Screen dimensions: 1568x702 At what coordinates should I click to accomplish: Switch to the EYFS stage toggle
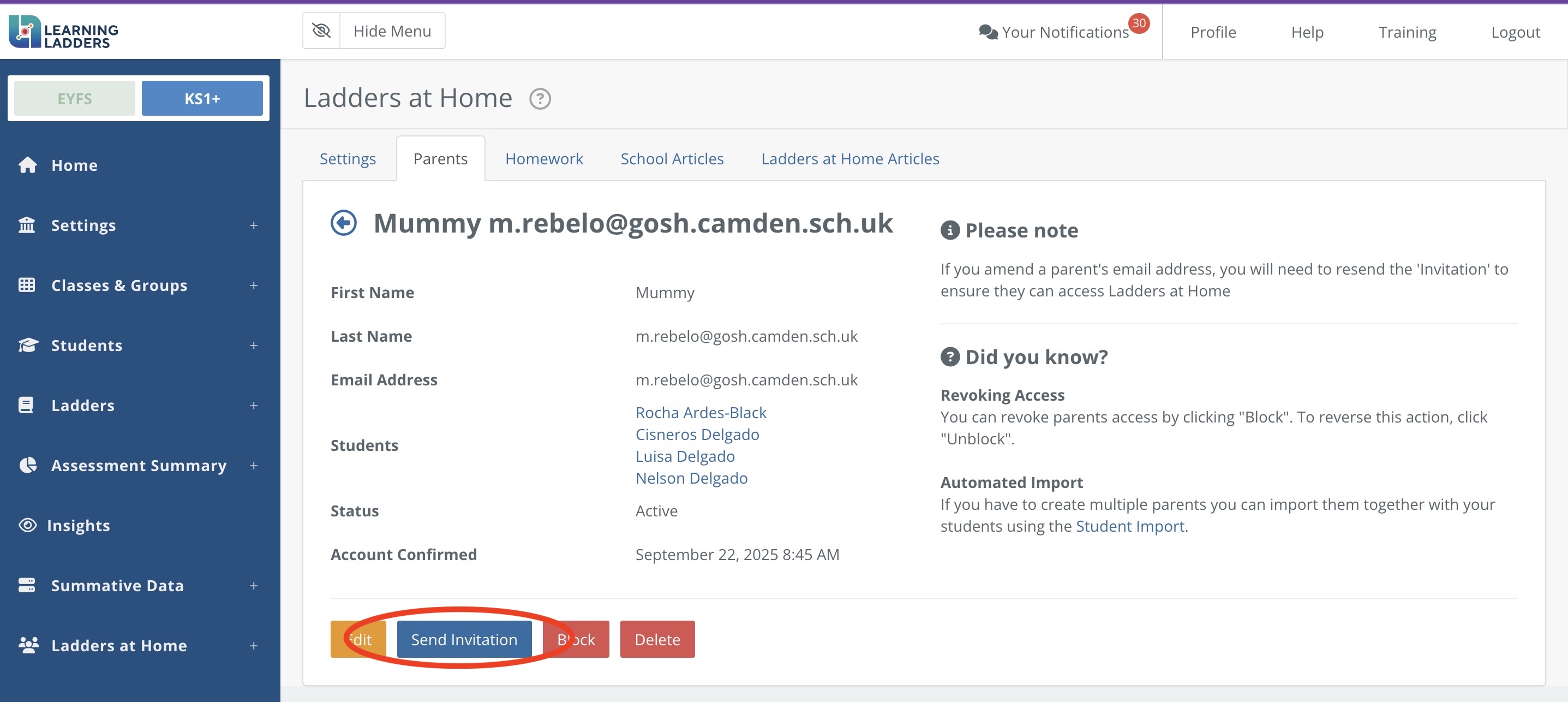[74, 99]
